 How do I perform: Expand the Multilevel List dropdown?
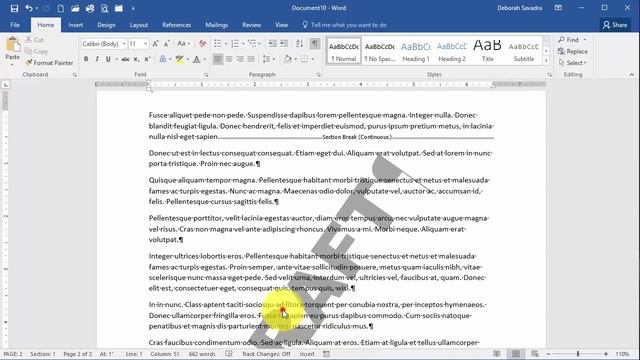[x=260, y=44]
